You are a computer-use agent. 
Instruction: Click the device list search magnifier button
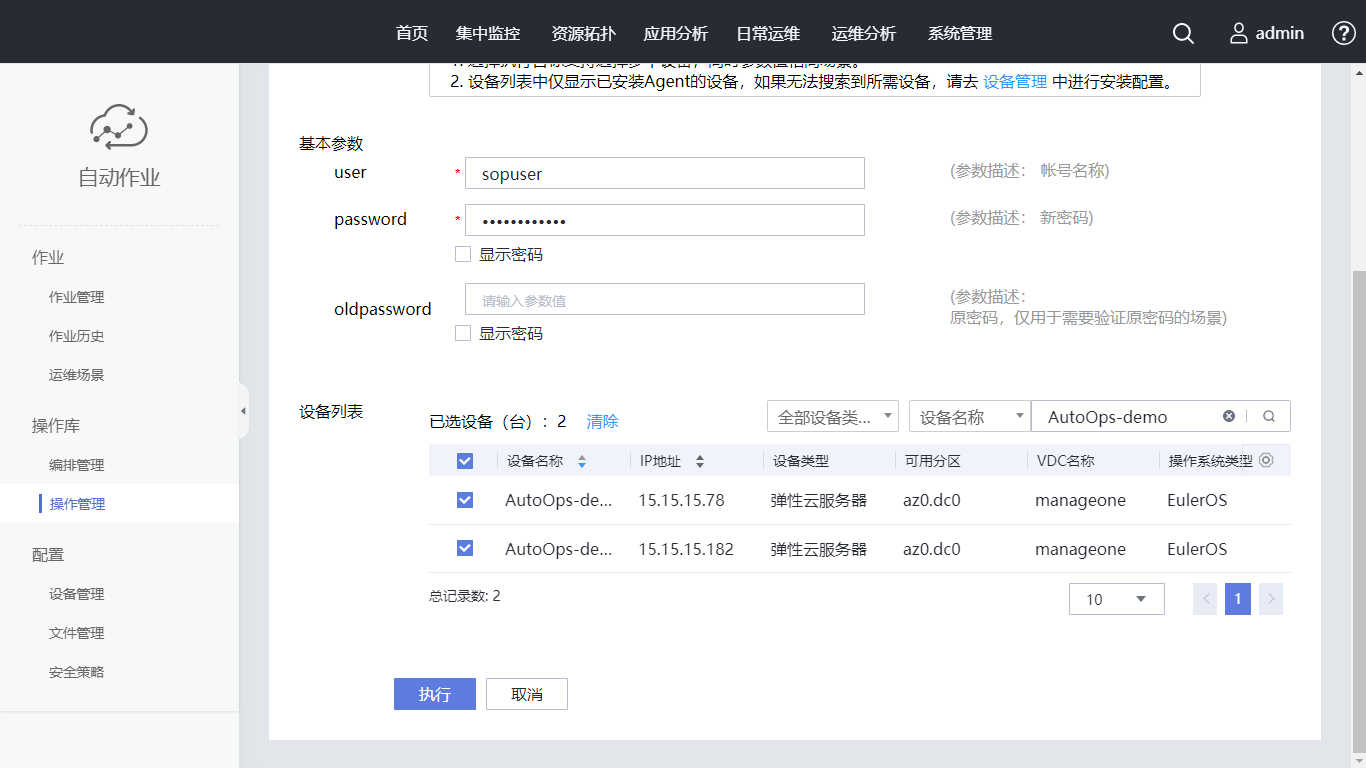click(1269, 416)
